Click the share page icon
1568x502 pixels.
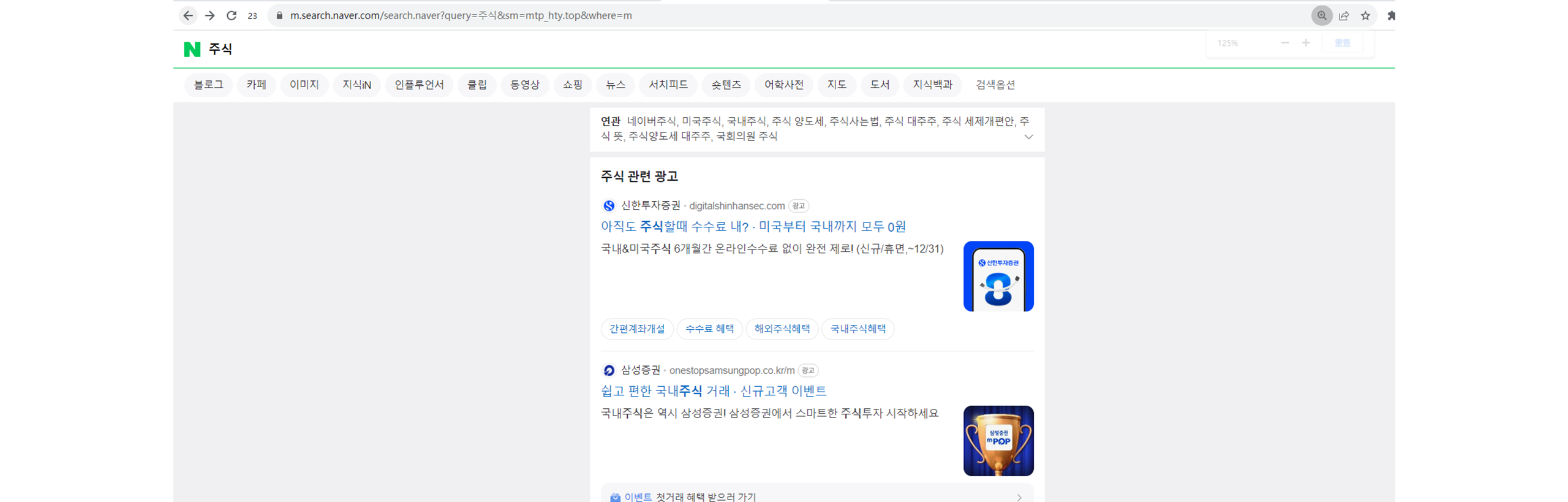tap(1343, 15)
